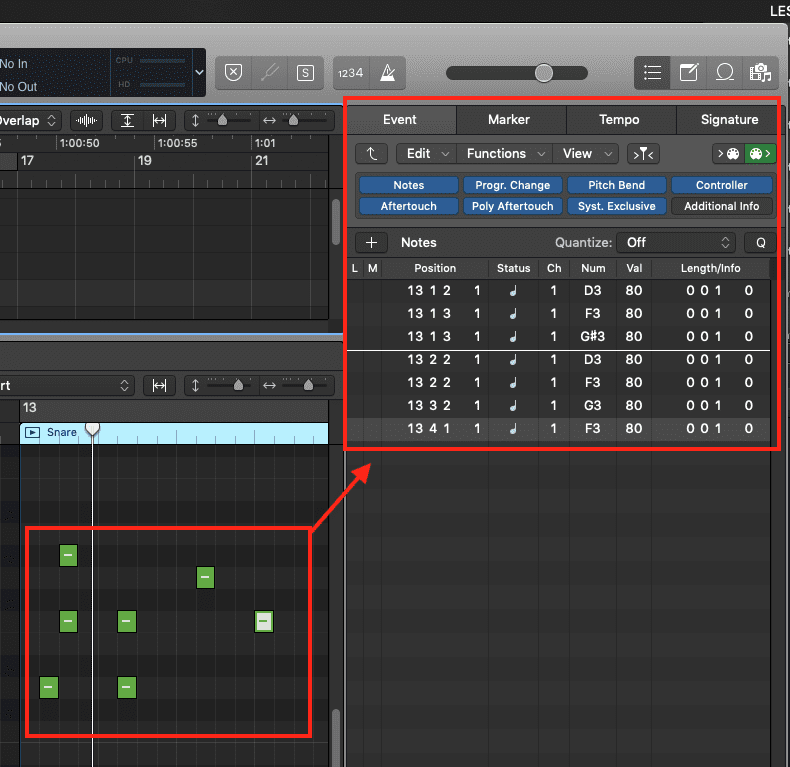Open the Overlap drag mode pop-up
This screenshot has height=767, width=790.
pyautogui.click(x=29, y=121)
